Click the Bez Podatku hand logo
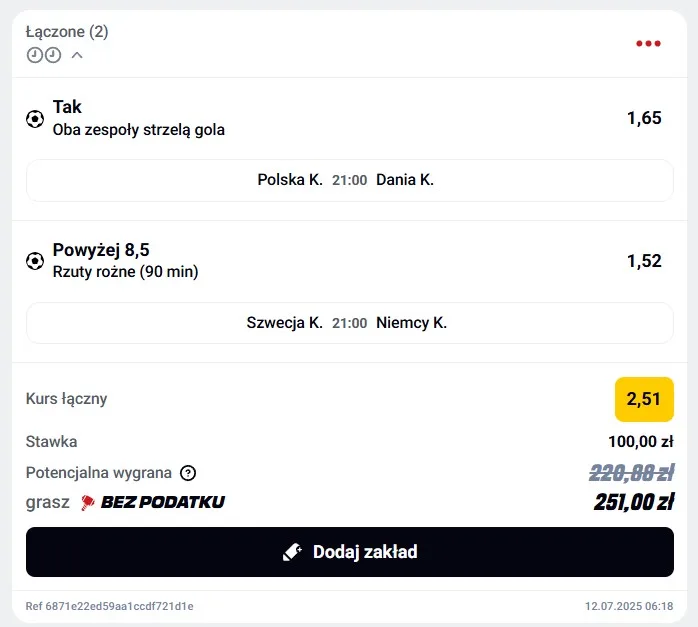Image resolution: width=698 pixels, height=627 pixels. coord(87,502)
